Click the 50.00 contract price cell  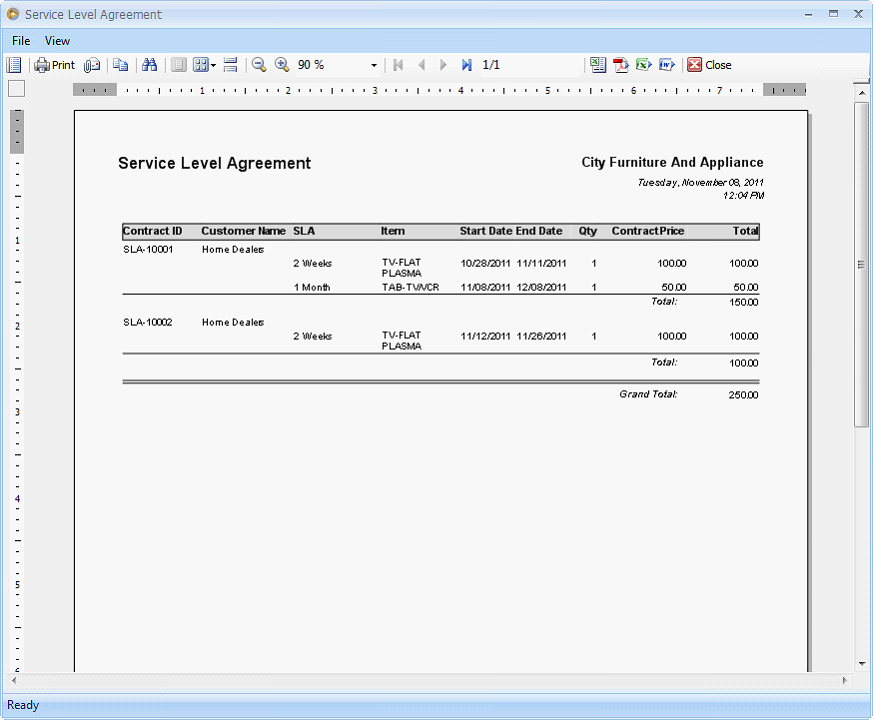(674, 288)
